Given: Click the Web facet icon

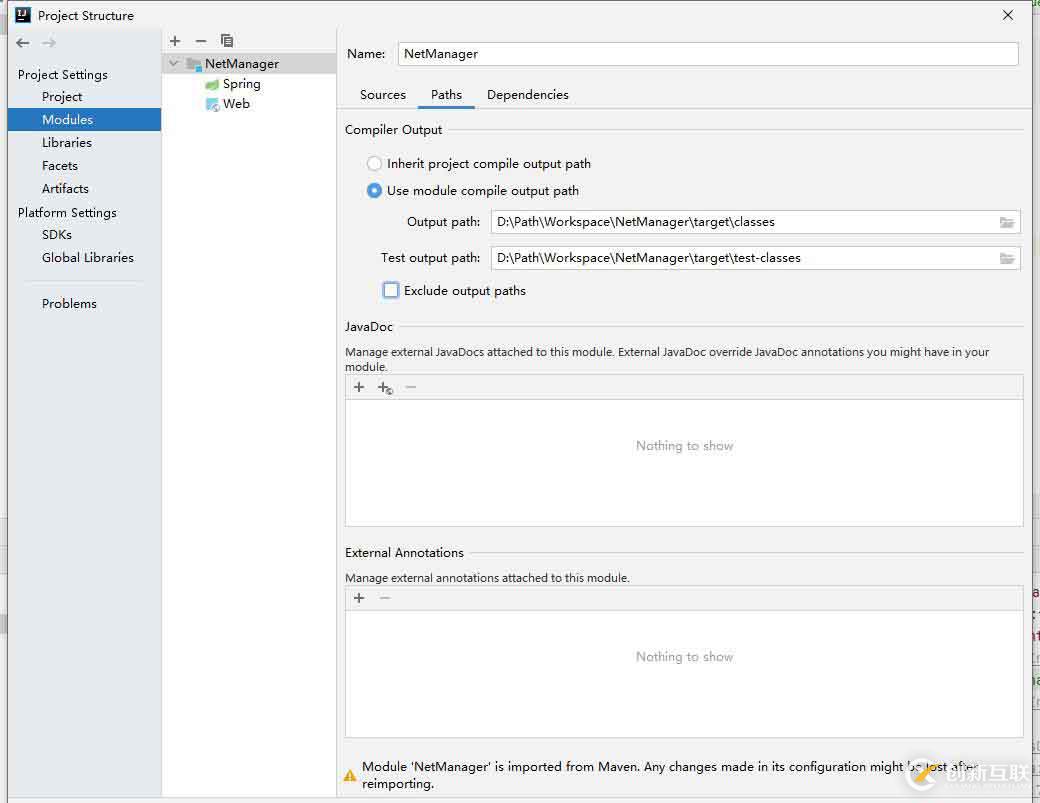Looking at the screenshot, I should (x=212, y=104).
